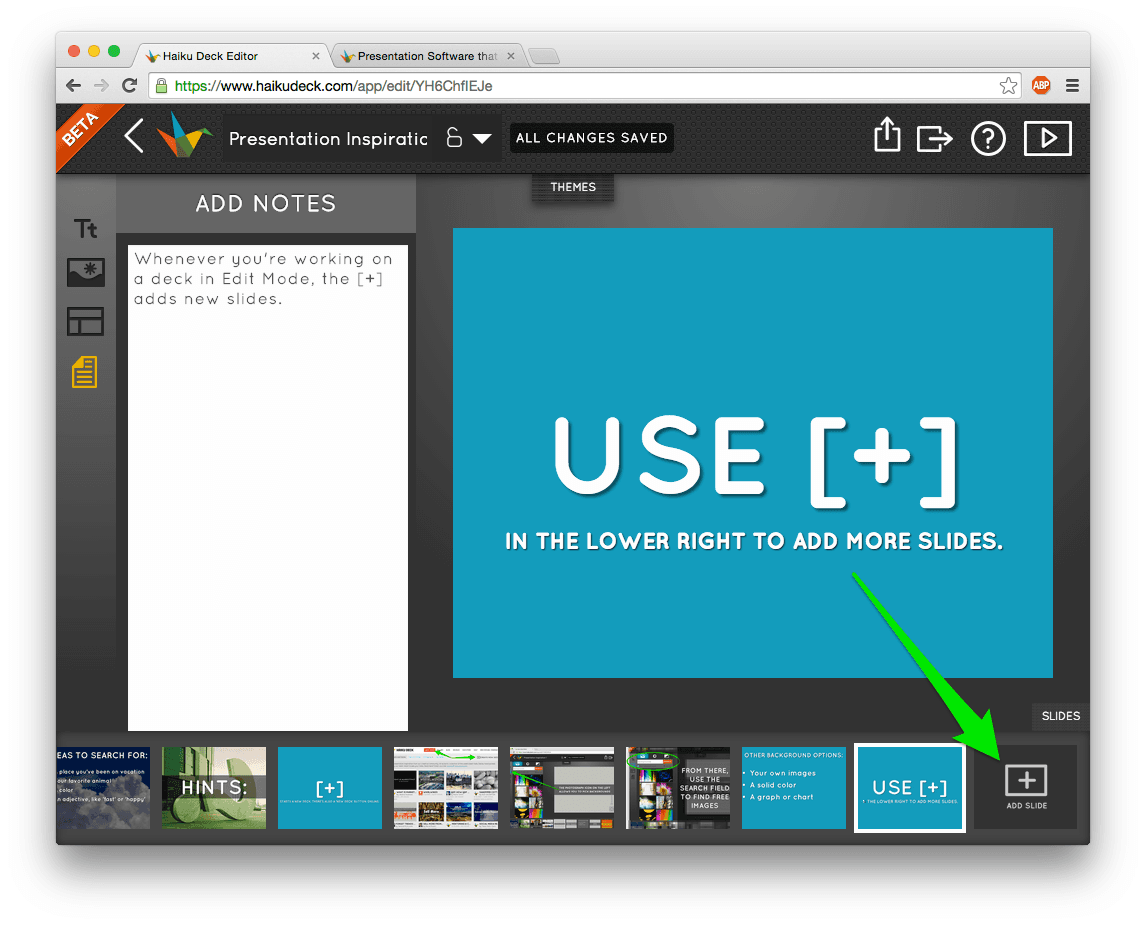The width and height of the screenshot is (1146, 925).
Task: Click the export arrow icon
Action: pos(934,138)
